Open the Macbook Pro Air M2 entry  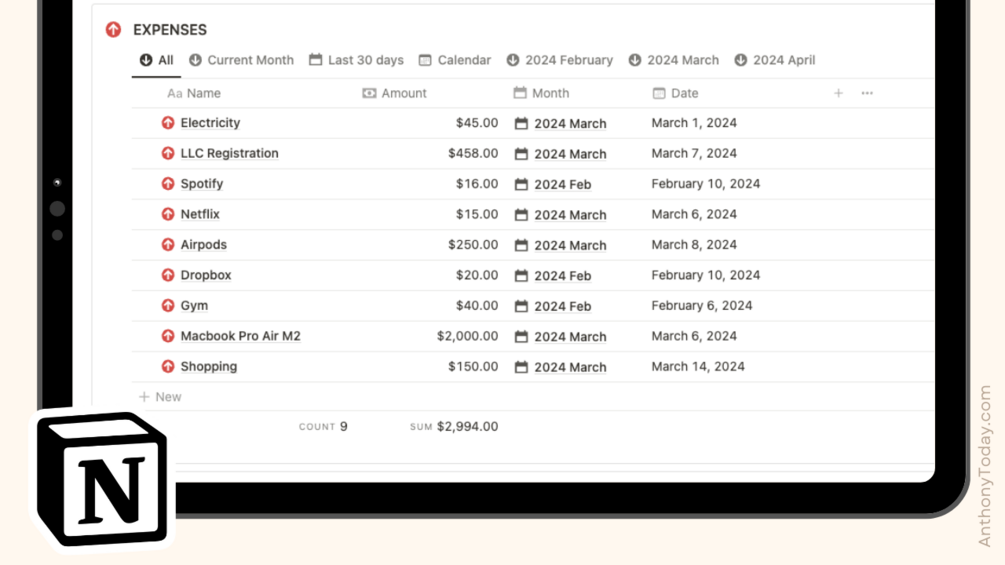tap(240, 336)
